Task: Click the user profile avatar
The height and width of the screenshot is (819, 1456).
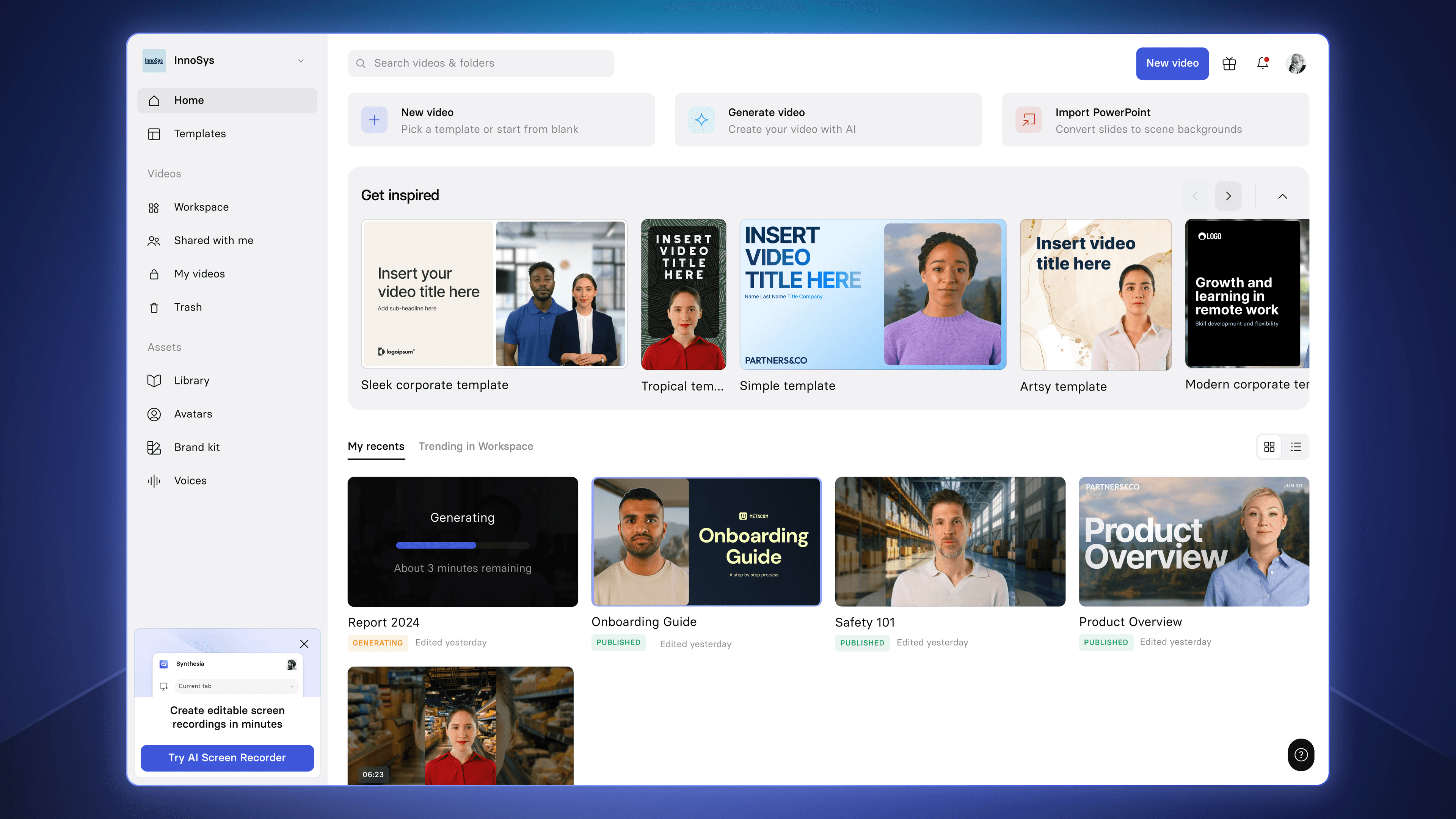Action: click(x=1296, y=63)
